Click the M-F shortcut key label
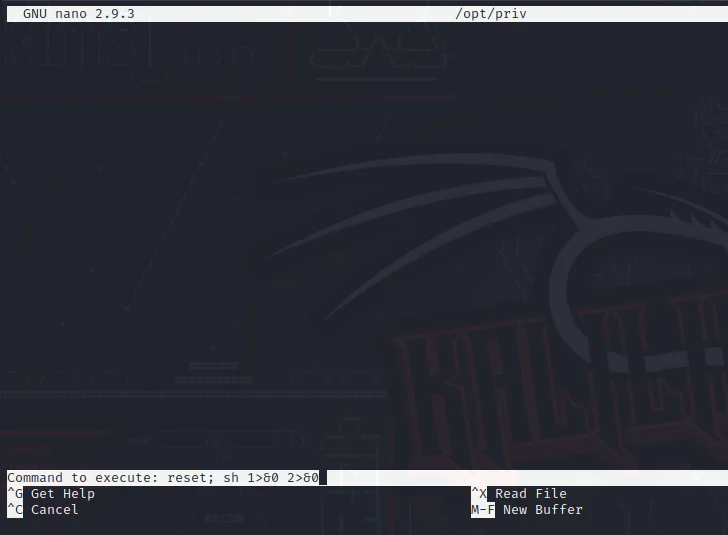Viewport: 728px width, 535px height. [483, 509]
